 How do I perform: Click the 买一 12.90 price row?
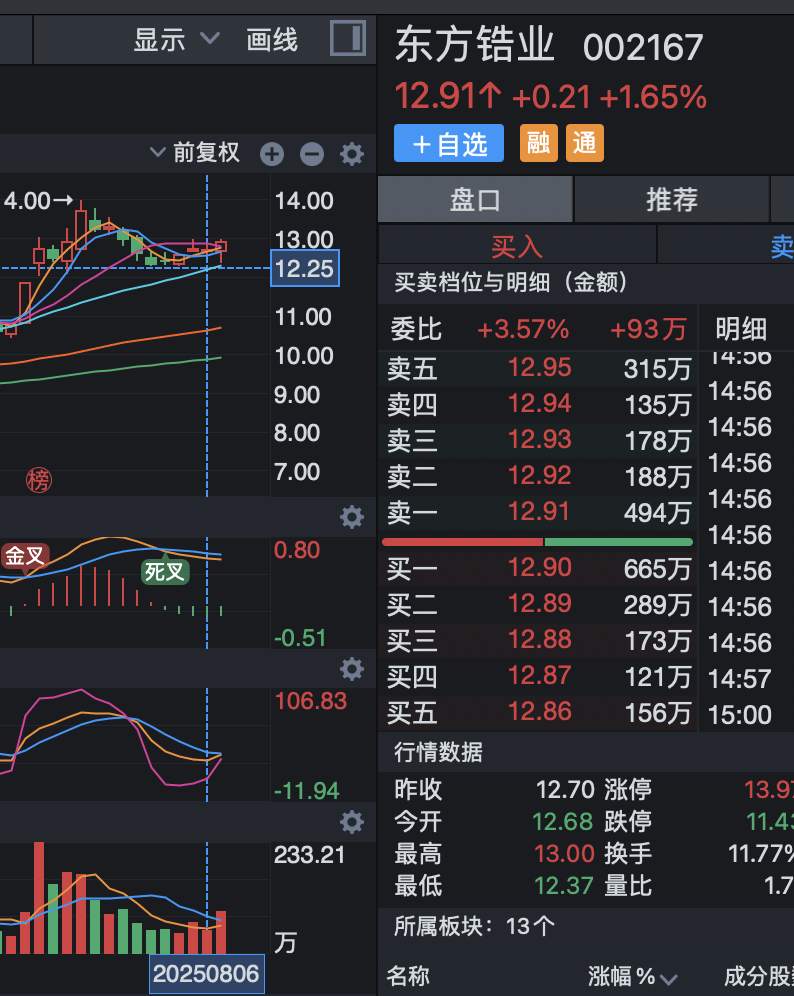537,568
